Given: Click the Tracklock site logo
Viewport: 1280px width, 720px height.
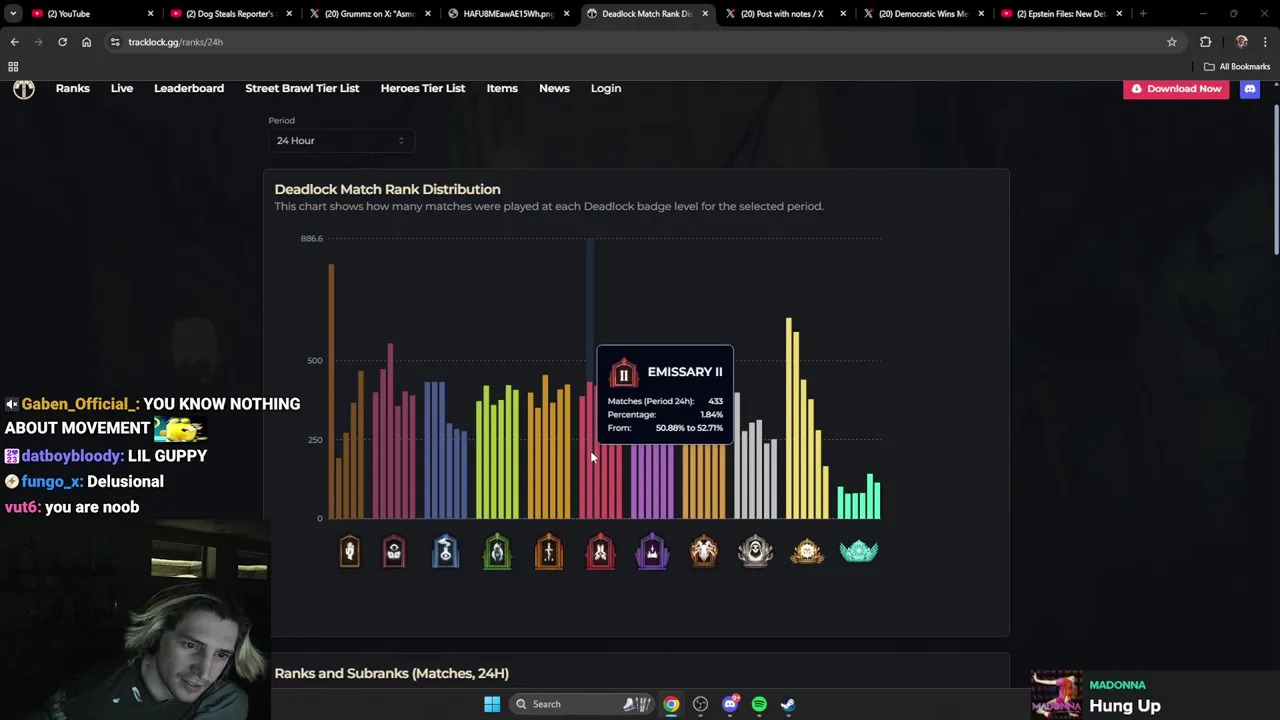Looking at the screenshot, I should point(24,89).
